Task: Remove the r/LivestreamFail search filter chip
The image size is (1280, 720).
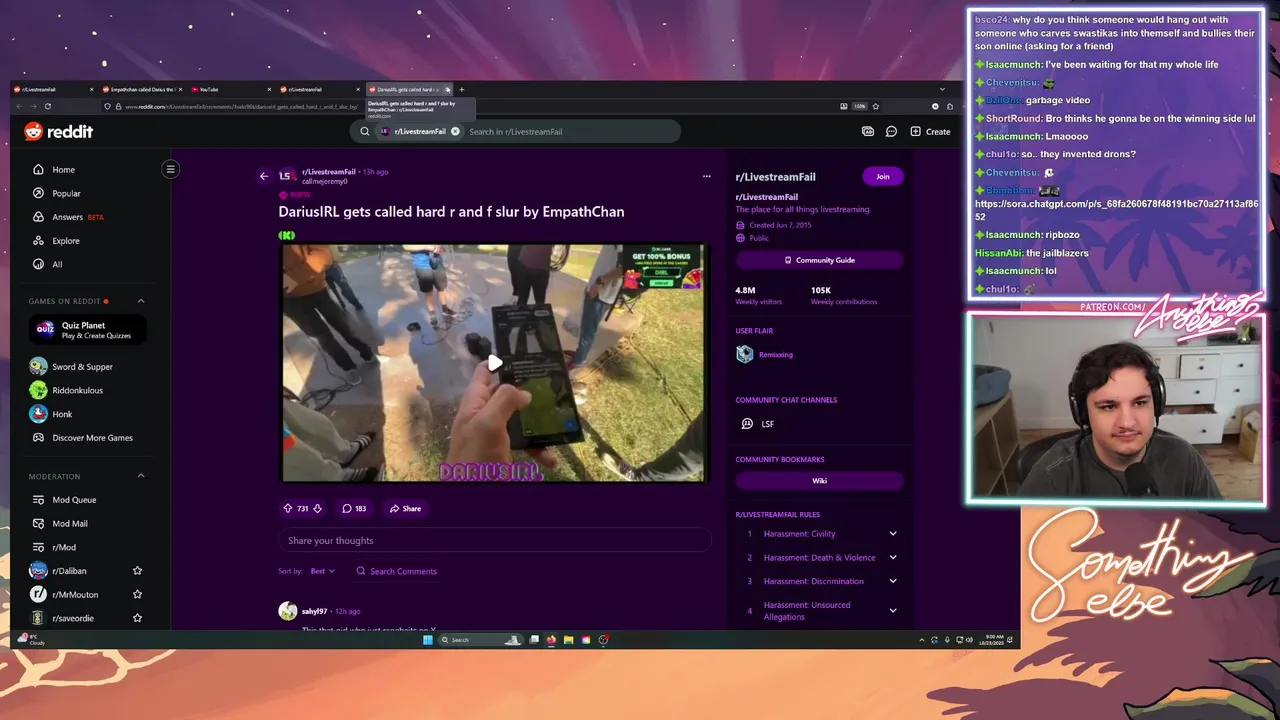Action: (455, 131)
